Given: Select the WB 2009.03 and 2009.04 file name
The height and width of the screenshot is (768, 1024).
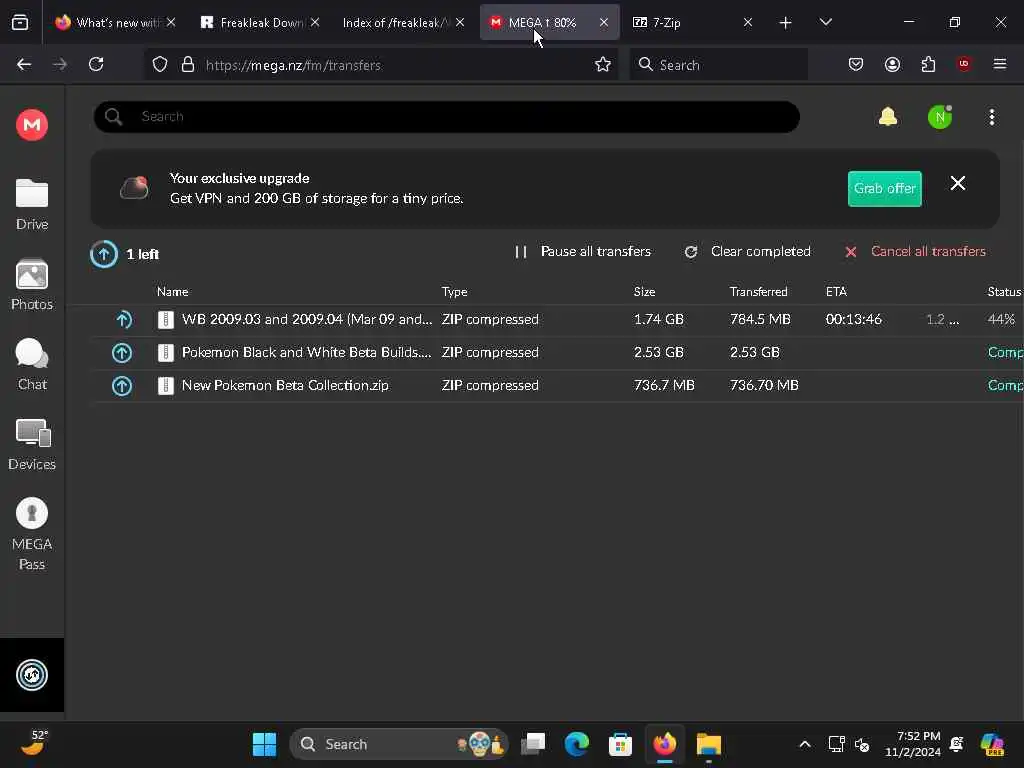Looking at the screenshot, I should pos(307,319).
